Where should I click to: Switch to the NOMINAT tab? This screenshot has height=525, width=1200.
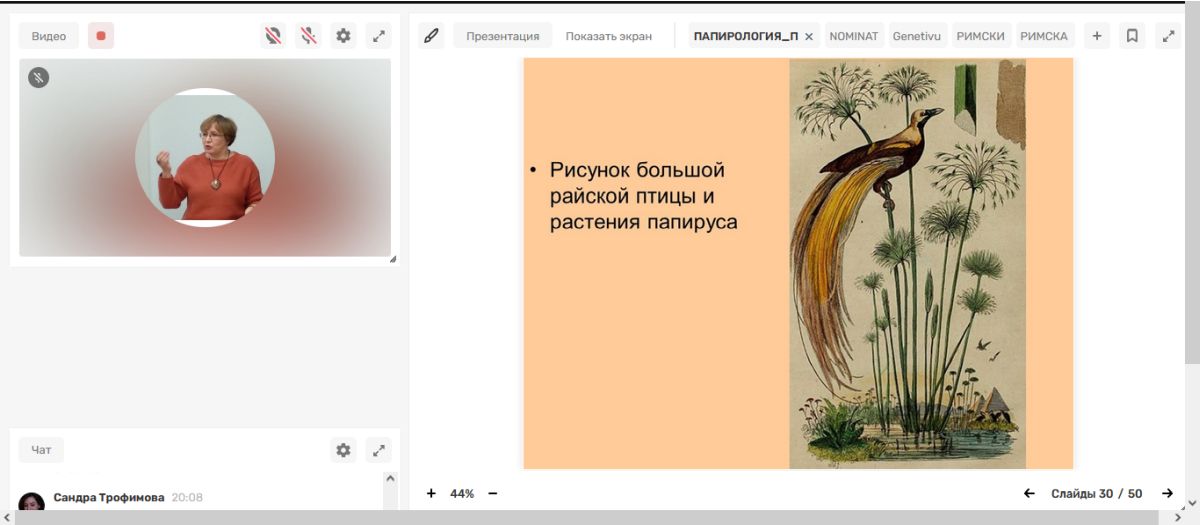click(854, 36)
